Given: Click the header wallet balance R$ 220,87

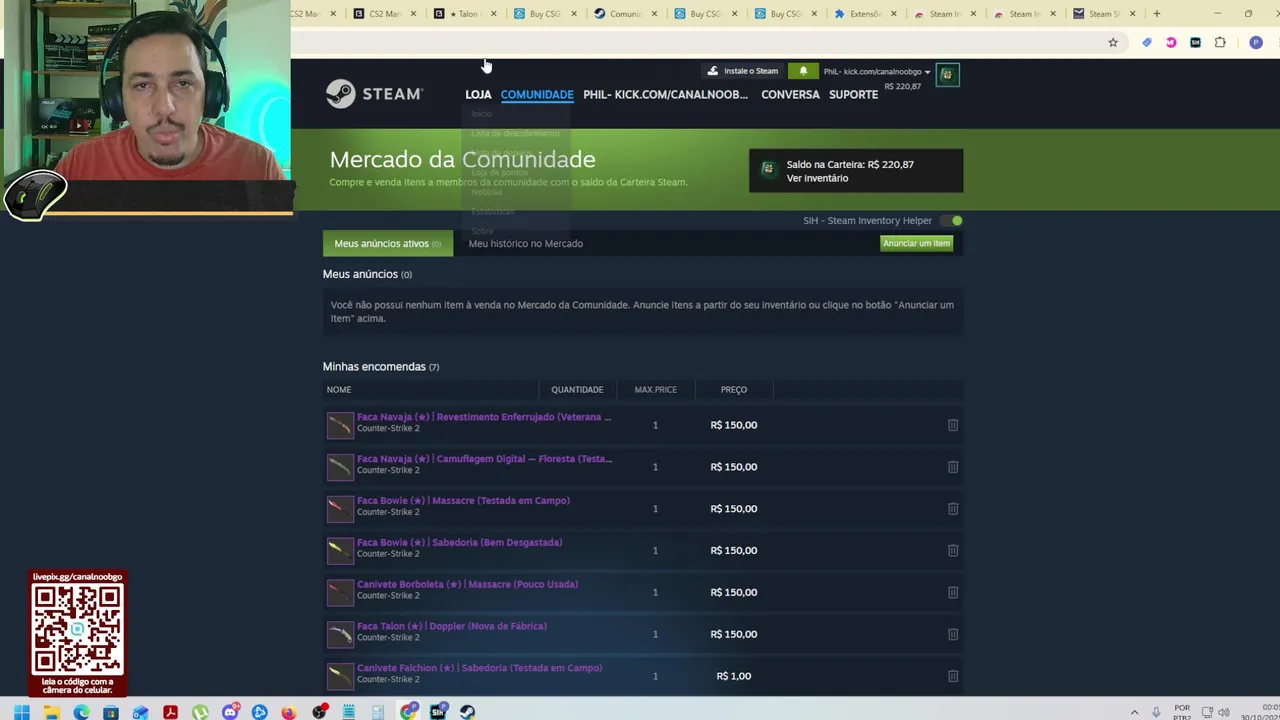Looking at the screenshot, I should 902,86.
